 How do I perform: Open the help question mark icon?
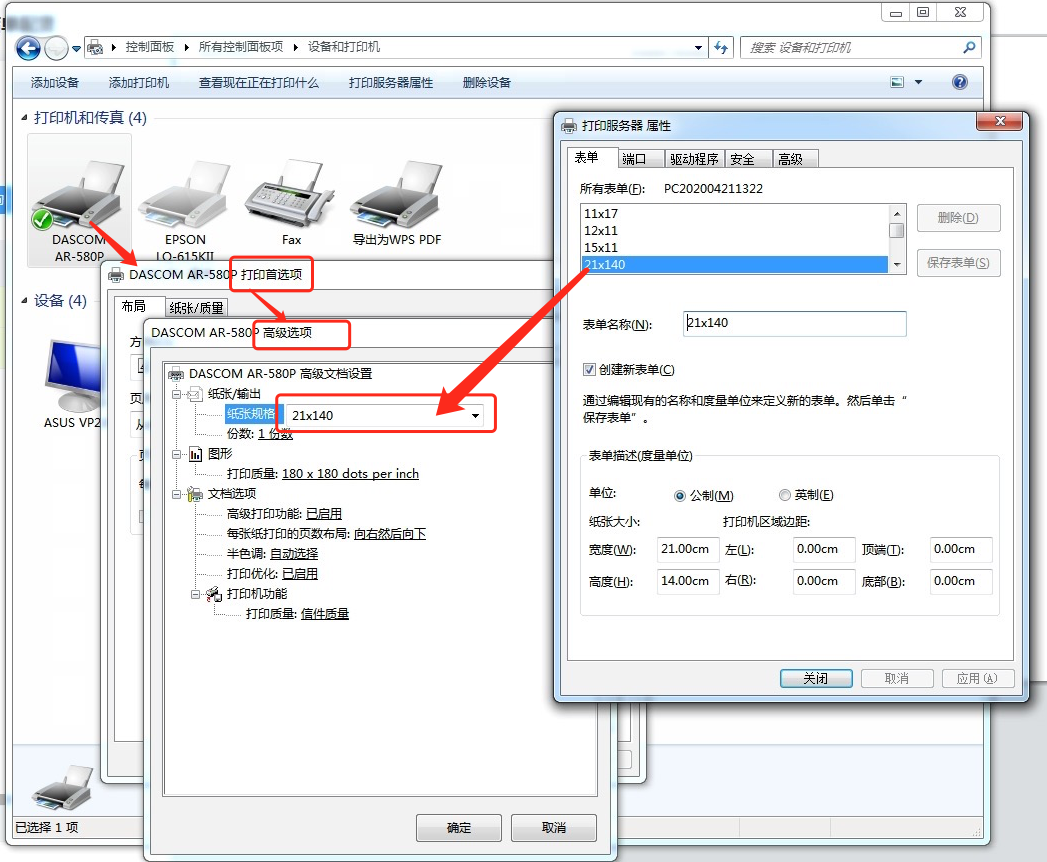tap(960, 82)
